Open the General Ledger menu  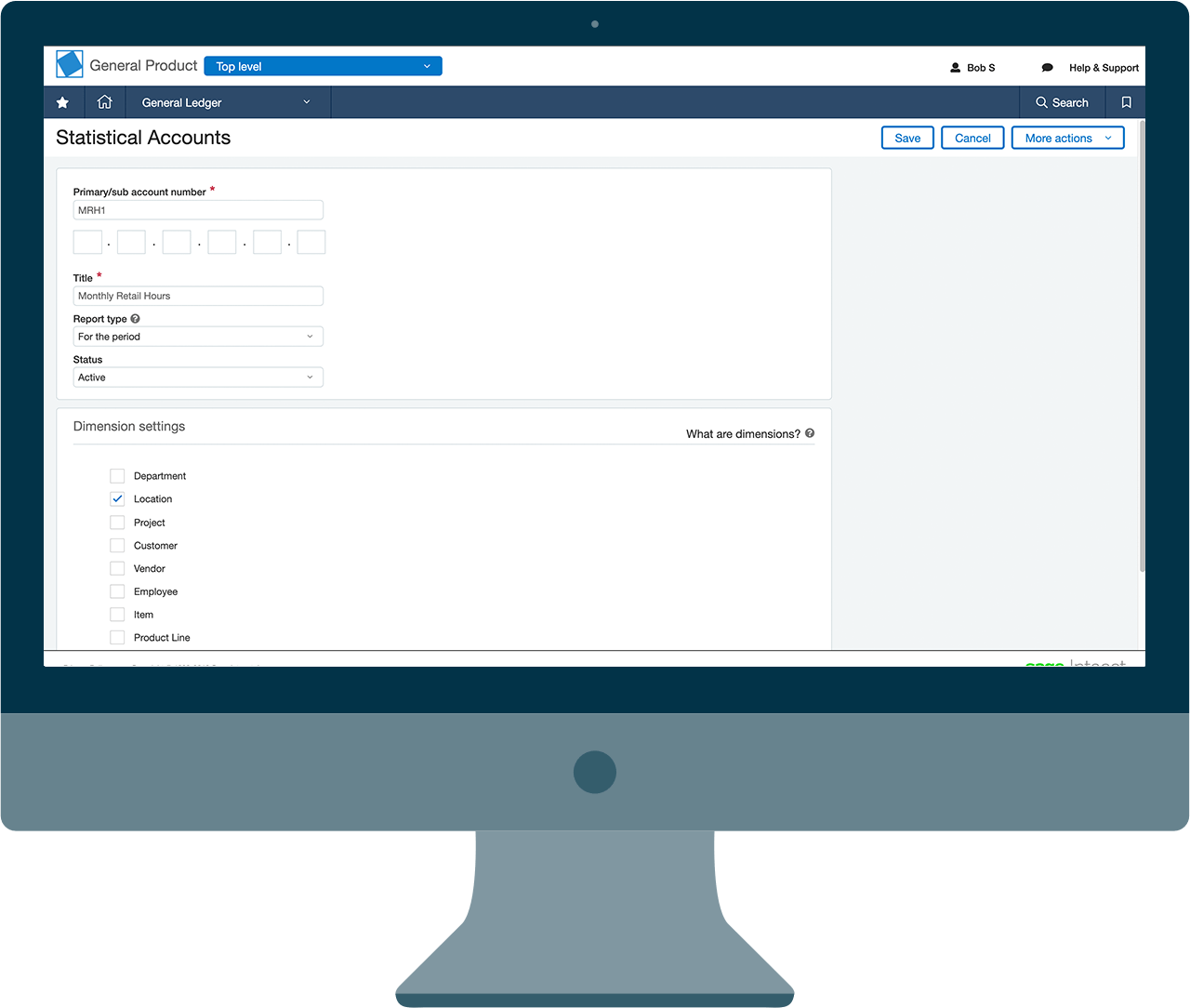[226, 102]
